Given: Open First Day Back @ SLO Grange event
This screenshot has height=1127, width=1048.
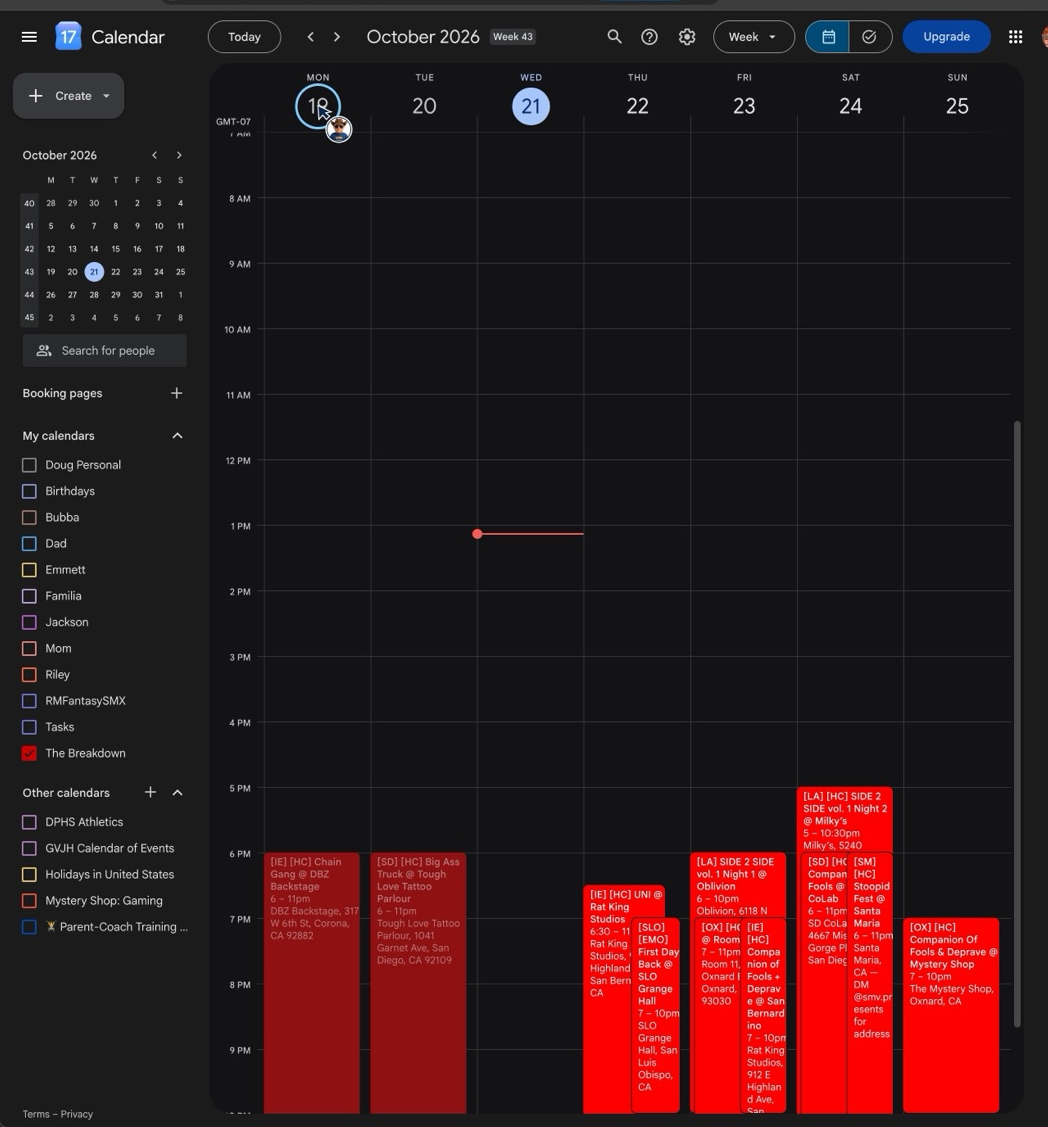Looking at the screenshot, I should point(655,1015).
